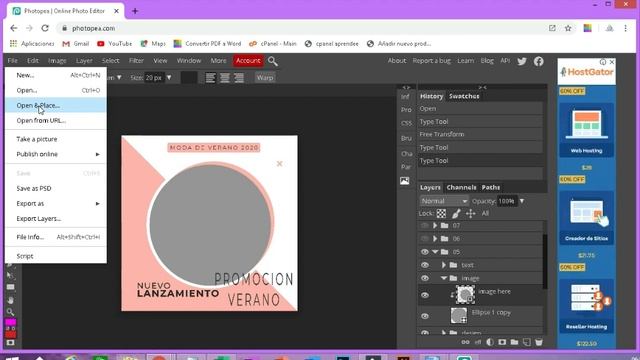Click the 'All' lock option
This screenshot has width=640, height=360.
(x=485, y=213)
